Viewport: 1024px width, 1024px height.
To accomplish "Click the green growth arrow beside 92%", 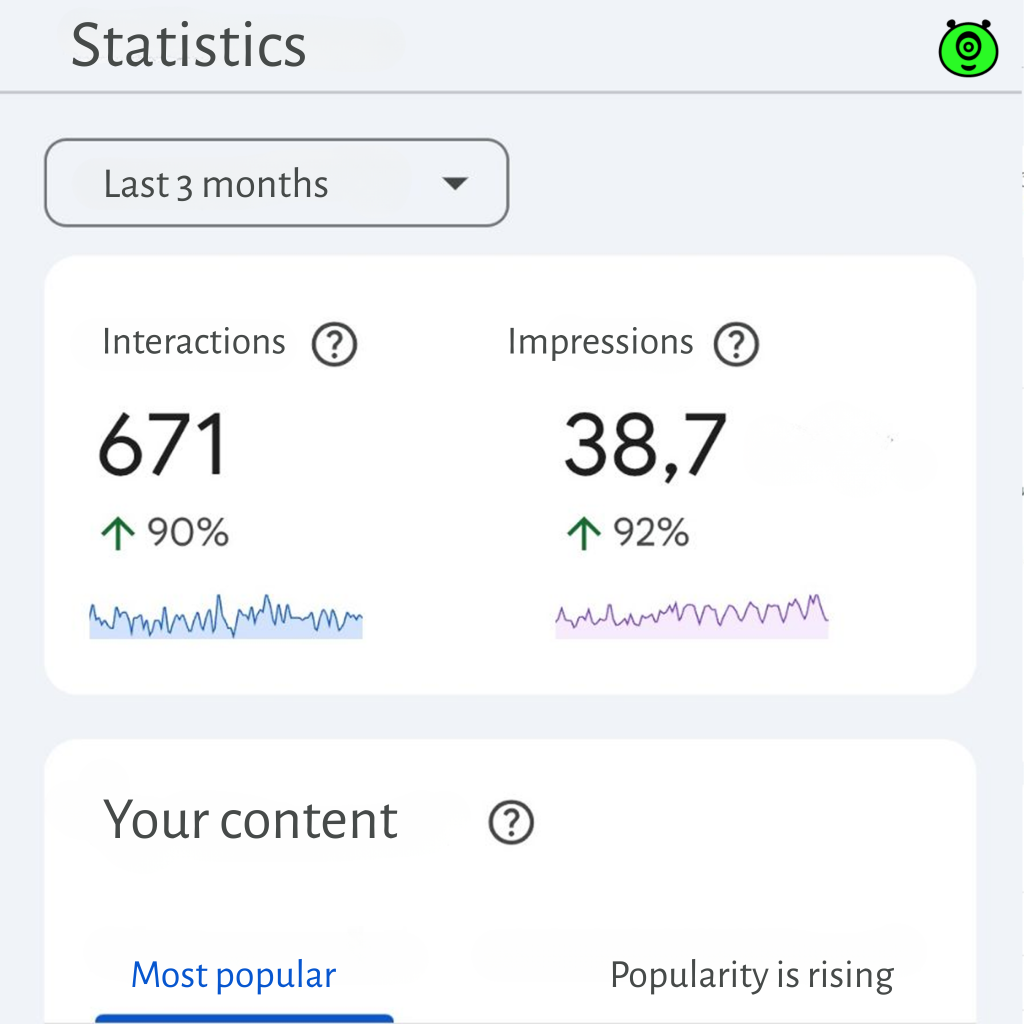I will [x=582, y=532].
